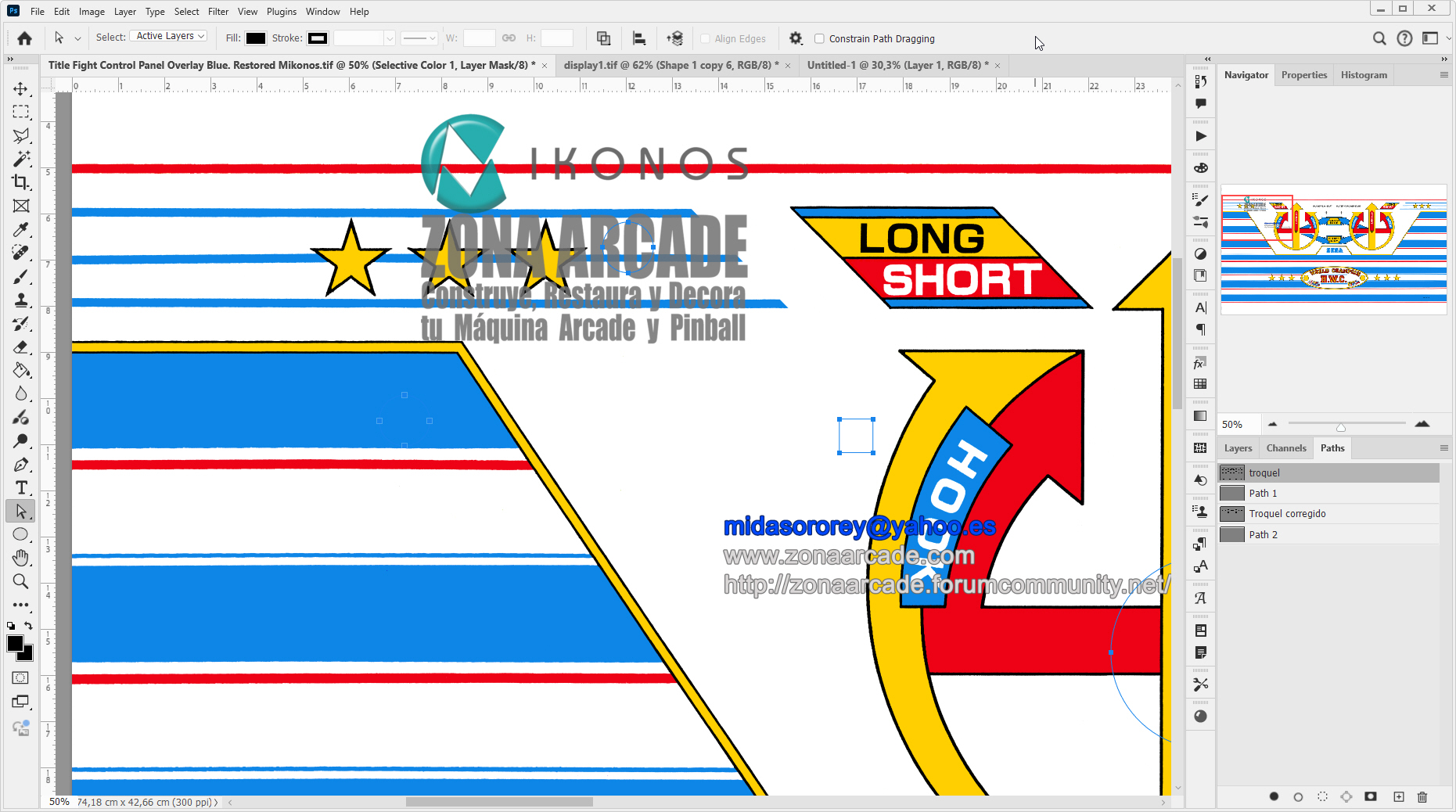The height and width of the screenshot is (812, 1456).
Task: Open the Search icon at top right
Action: (1379, 38)
